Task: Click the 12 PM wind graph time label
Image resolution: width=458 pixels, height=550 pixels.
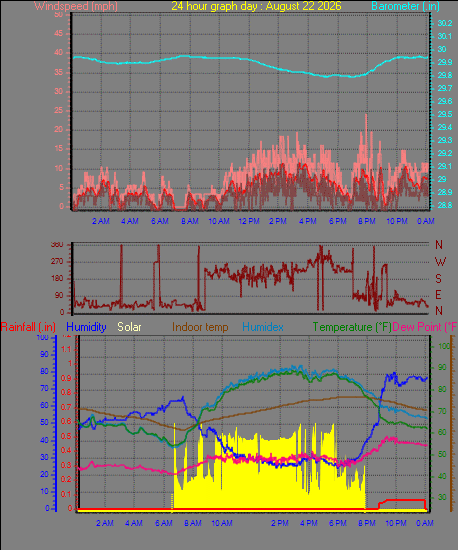Action: point(249,221)
